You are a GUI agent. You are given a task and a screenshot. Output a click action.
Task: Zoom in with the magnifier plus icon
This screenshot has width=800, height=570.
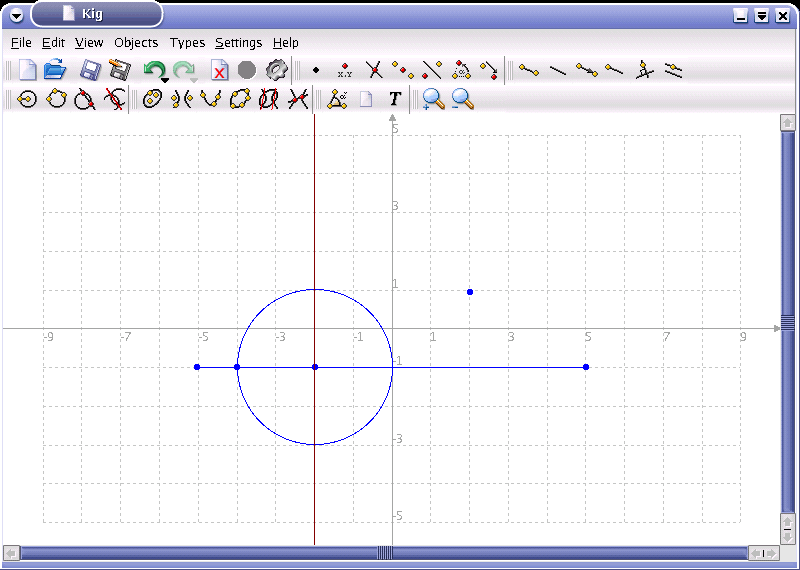click(434, 99)
